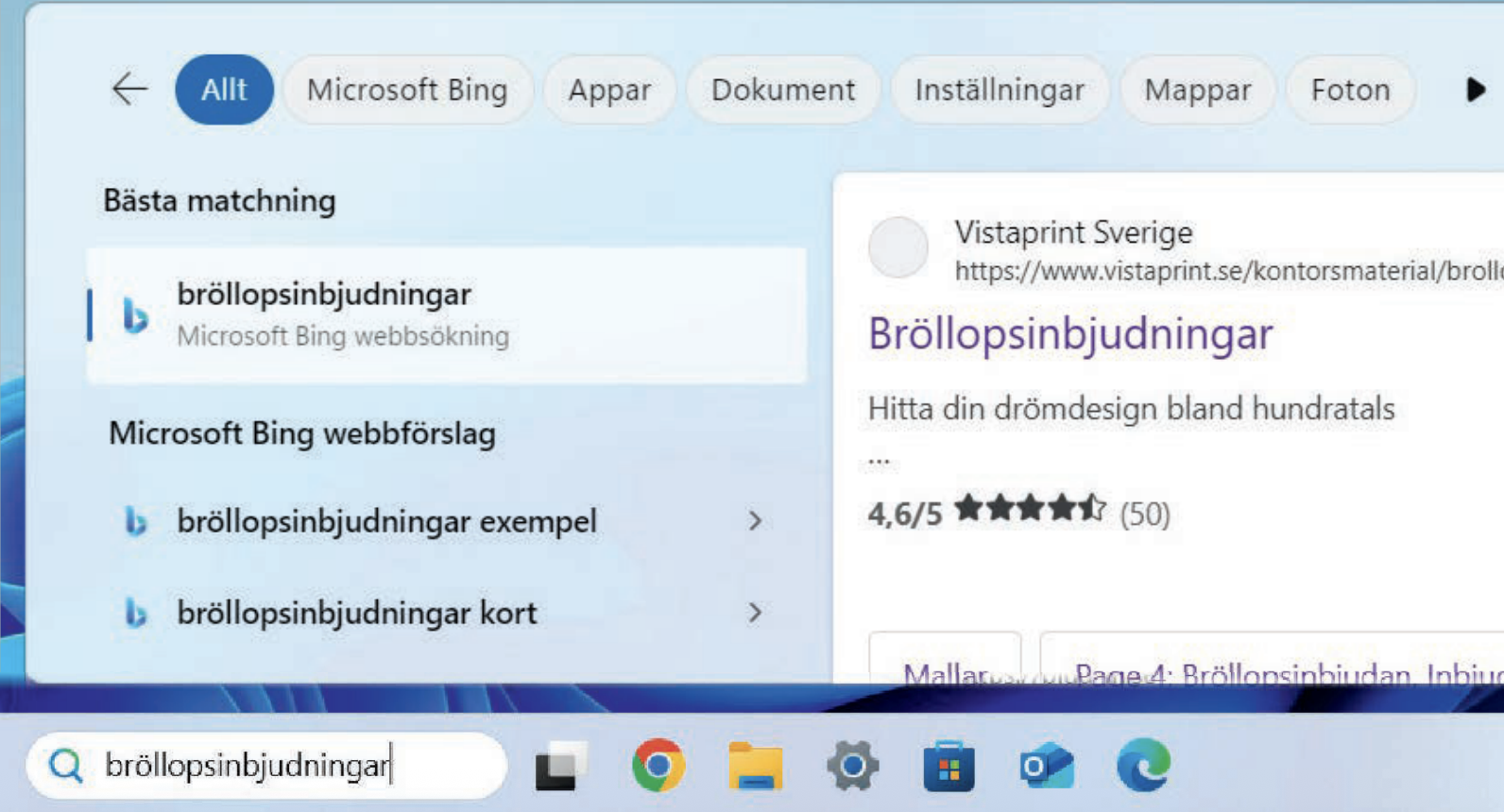This screenshot has height=812, width=1504.
Task: Filter results by Dokument
Action: coord(783,90)
